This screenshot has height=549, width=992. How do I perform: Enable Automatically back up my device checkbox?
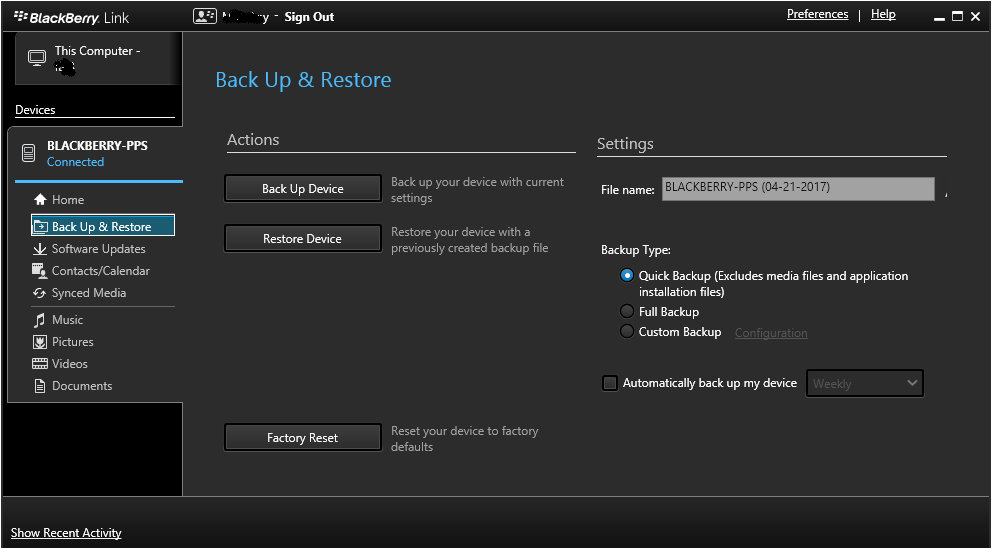(x=610, y=383)
